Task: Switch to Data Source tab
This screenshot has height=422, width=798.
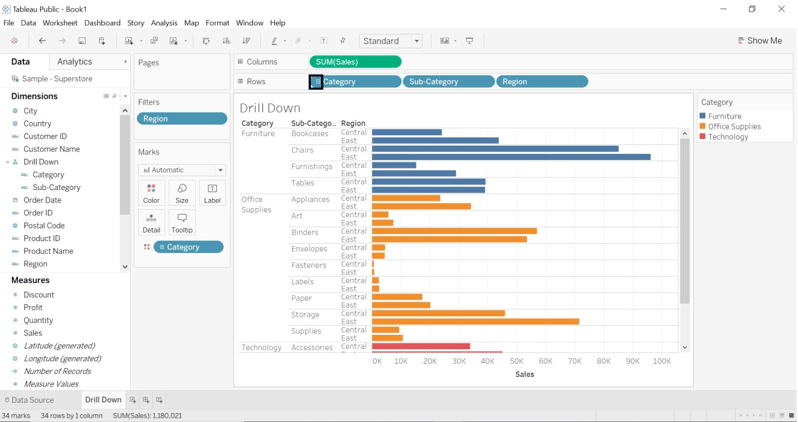Action: pos(29,400)
